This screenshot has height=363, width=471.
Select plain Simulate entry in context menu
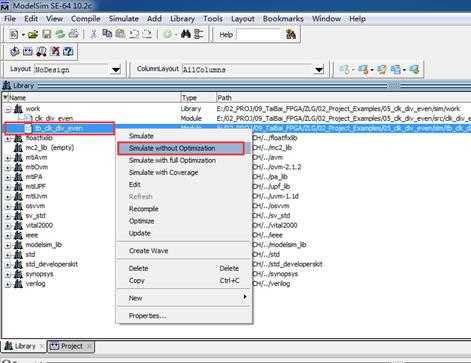(184, 136)
